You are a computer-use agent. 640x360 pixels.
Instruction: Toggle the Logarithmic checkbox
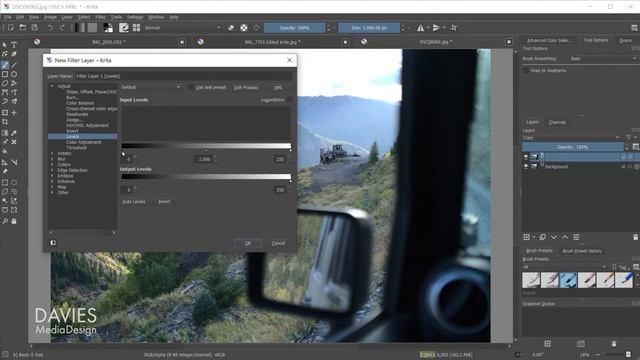click(289, 100)
